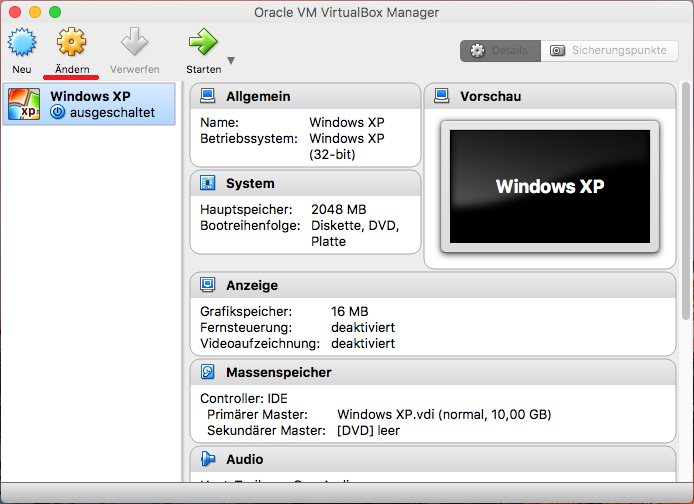Switch to the Details view

tap(500, 50)
